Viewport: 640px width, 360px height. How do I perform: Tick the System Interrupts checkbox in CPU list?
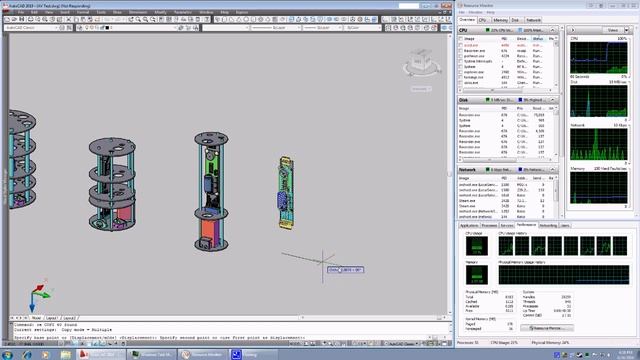tap(461, 61)
